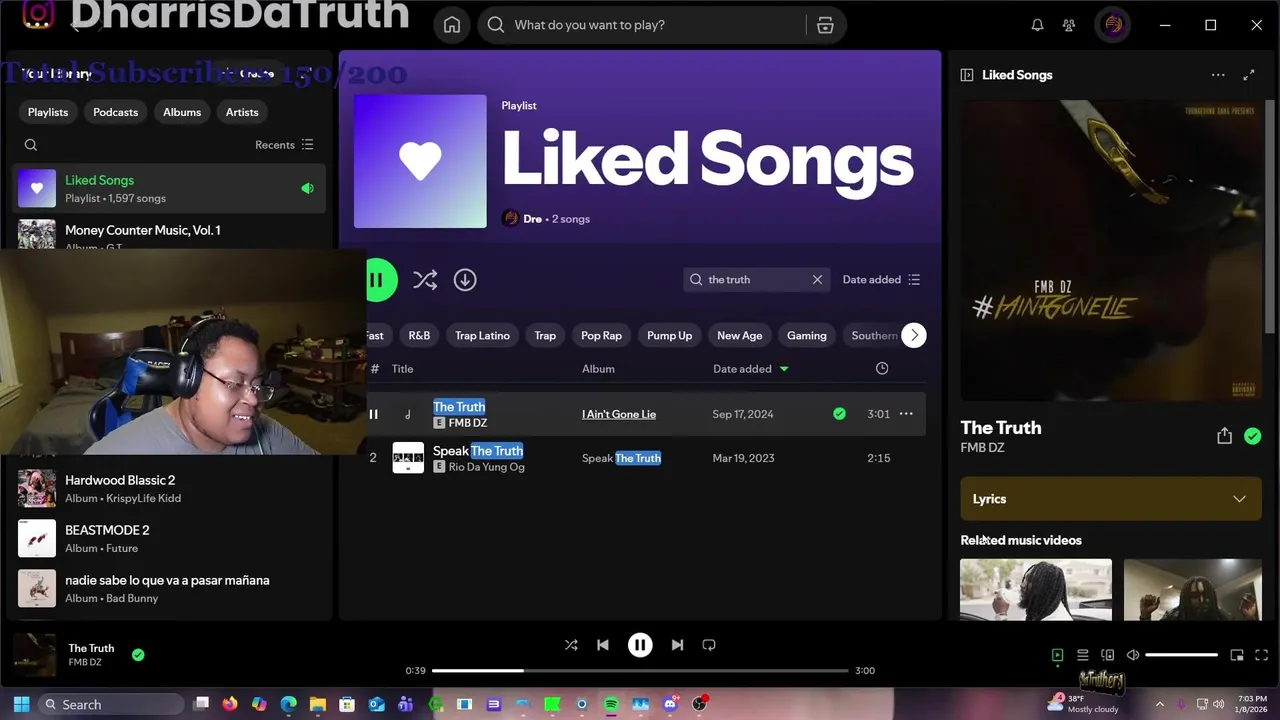
Task: Enter full screen player mode
Action: coord(1262,655)
